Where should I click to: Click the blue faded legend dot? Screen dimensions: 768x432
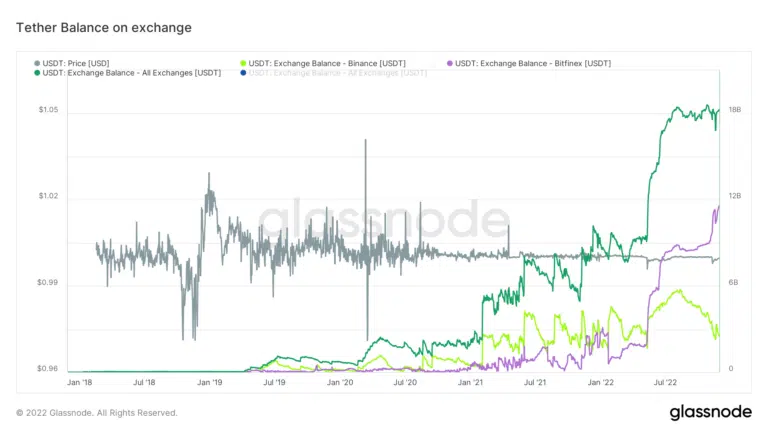click(x=243, y=73)
